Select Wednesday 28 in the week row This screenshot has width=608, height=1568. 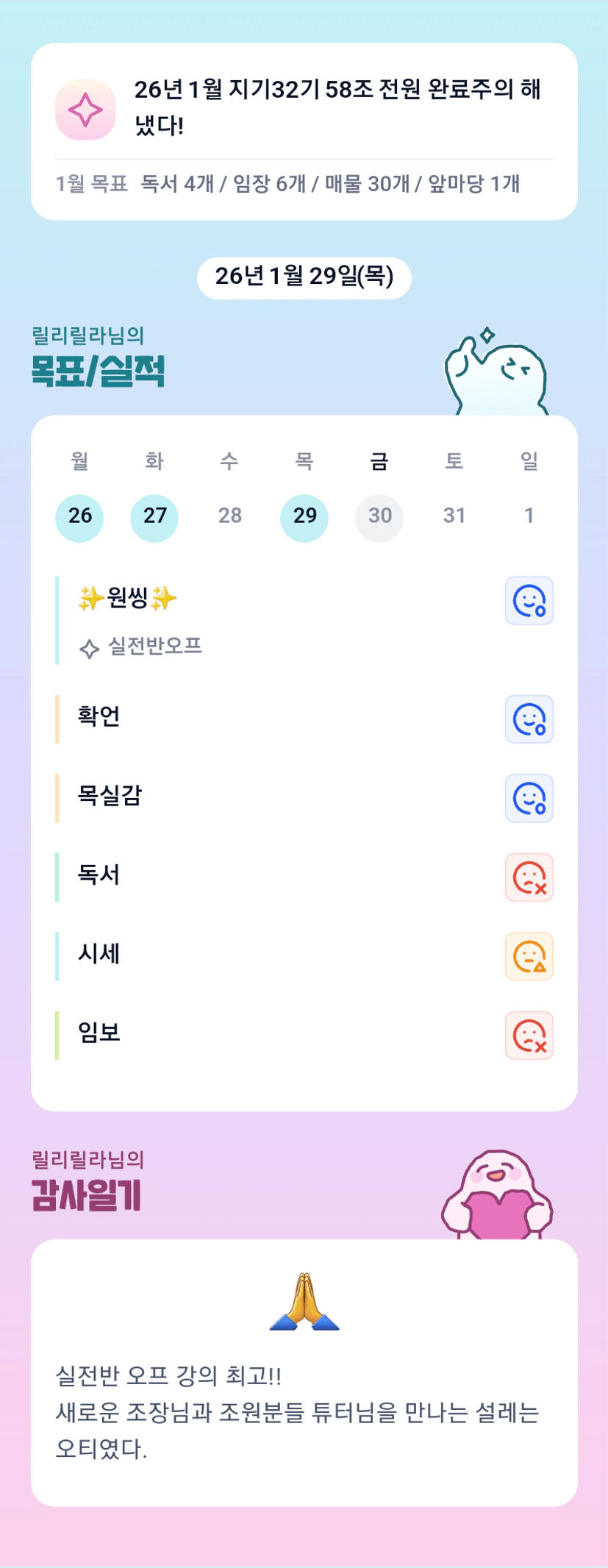click(229, 516)
